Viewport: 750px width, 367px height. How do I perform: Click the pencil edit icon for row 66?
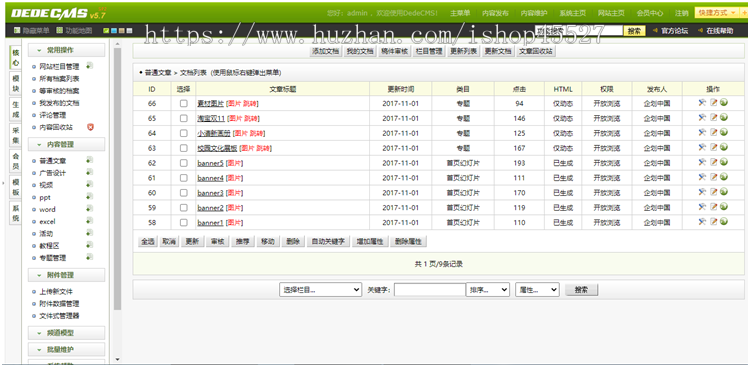click(x=714, y=102)
